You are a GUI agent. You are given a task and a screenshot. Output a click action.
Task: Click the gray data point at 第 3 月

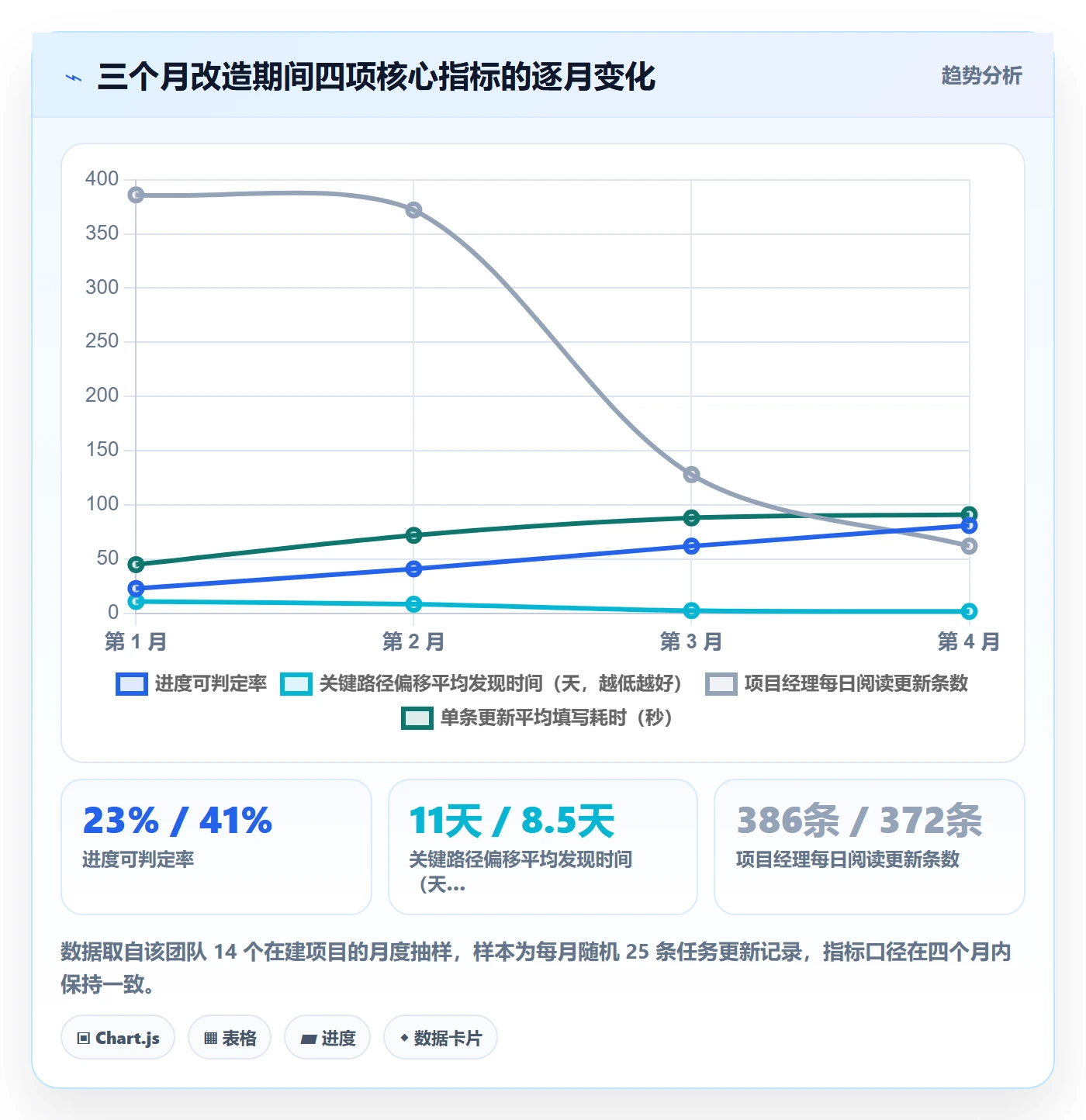[x=691, y=475]
